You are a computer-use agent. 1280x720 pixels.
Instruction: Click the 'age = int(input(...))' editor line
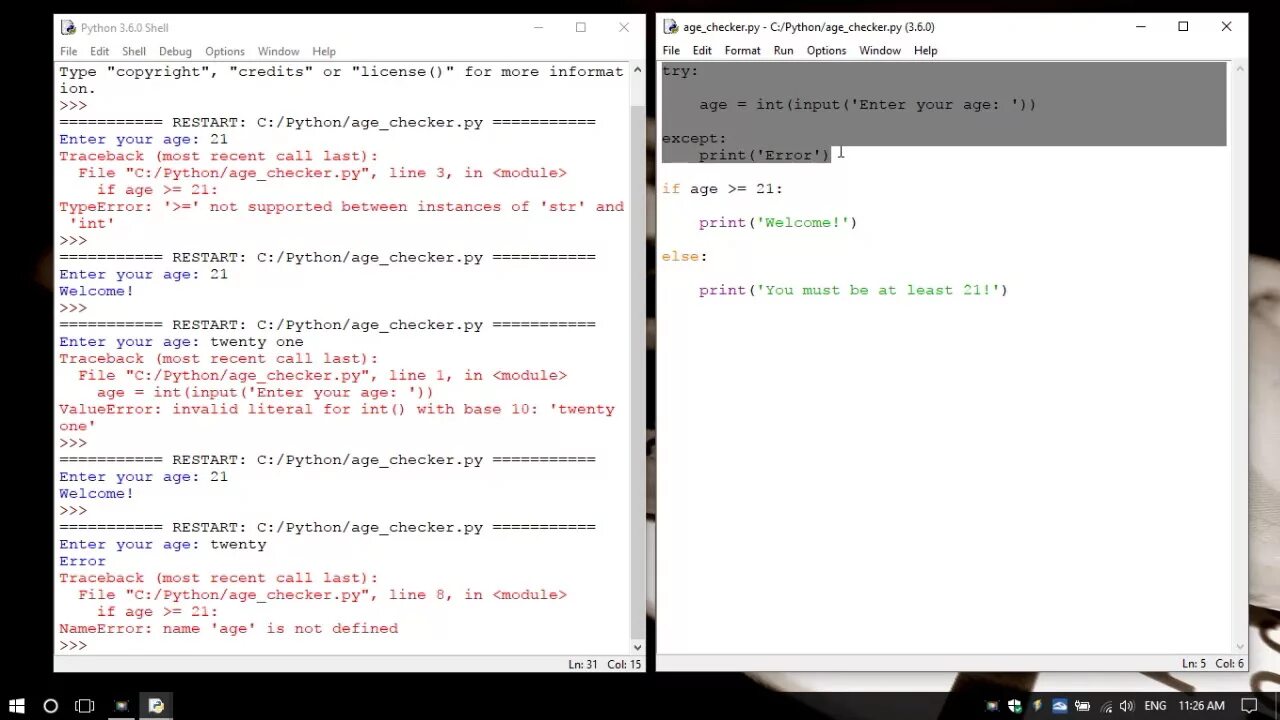coord(867,104)
